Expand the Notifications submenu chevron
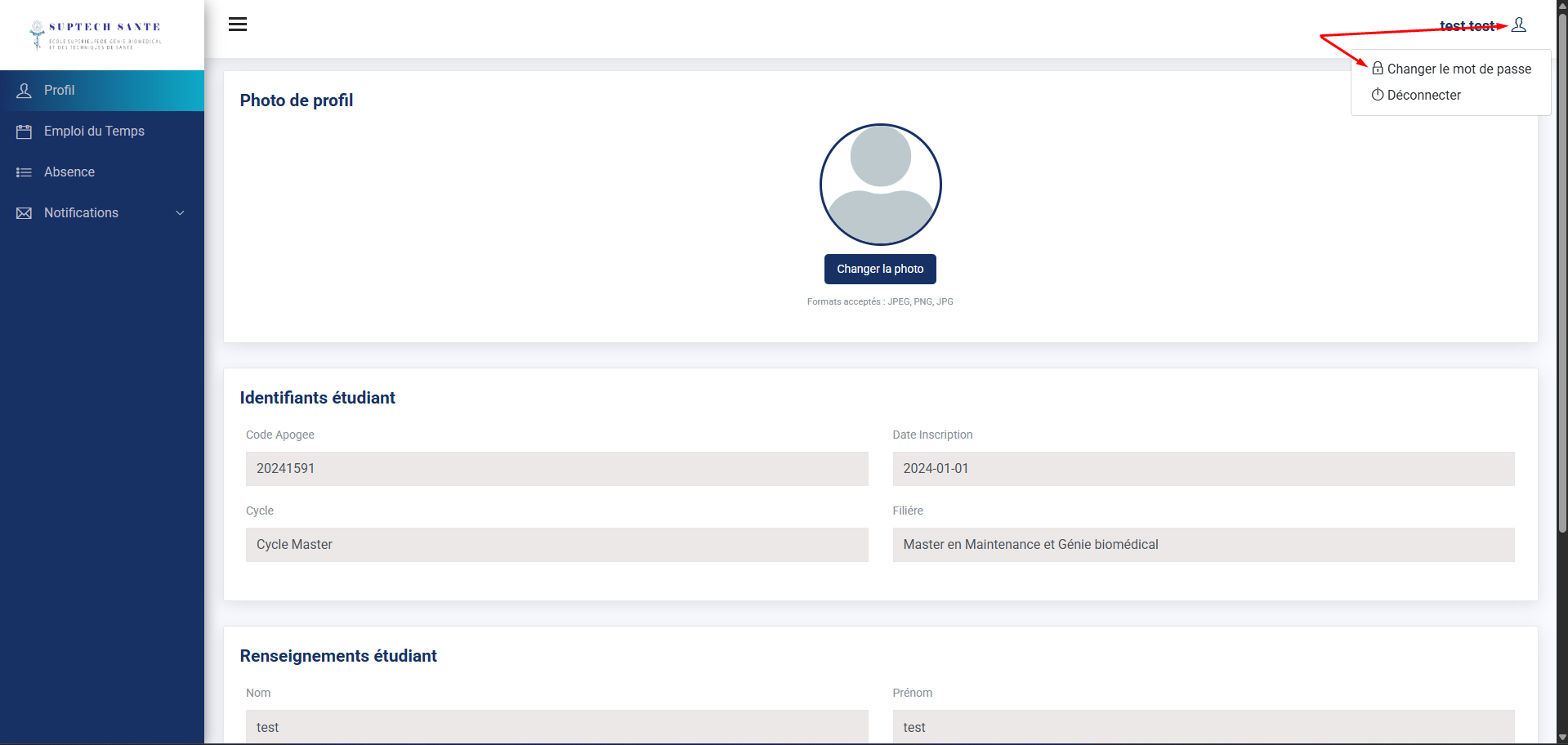Image resolution: width=1568 pixels, height=745 pixels. (180, 213)
